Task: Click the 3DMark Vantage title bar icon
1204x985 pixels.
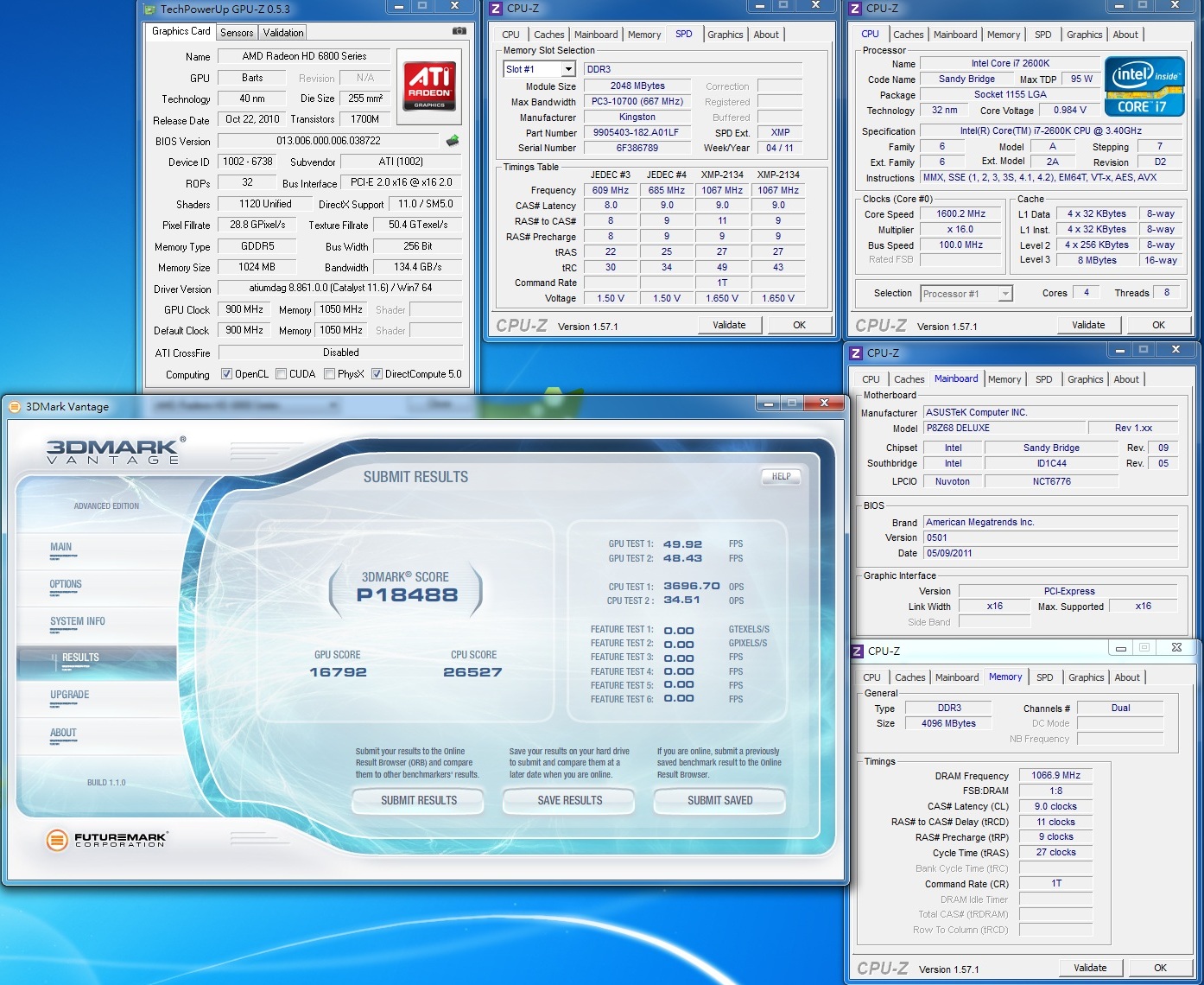Action: (15, 407)
